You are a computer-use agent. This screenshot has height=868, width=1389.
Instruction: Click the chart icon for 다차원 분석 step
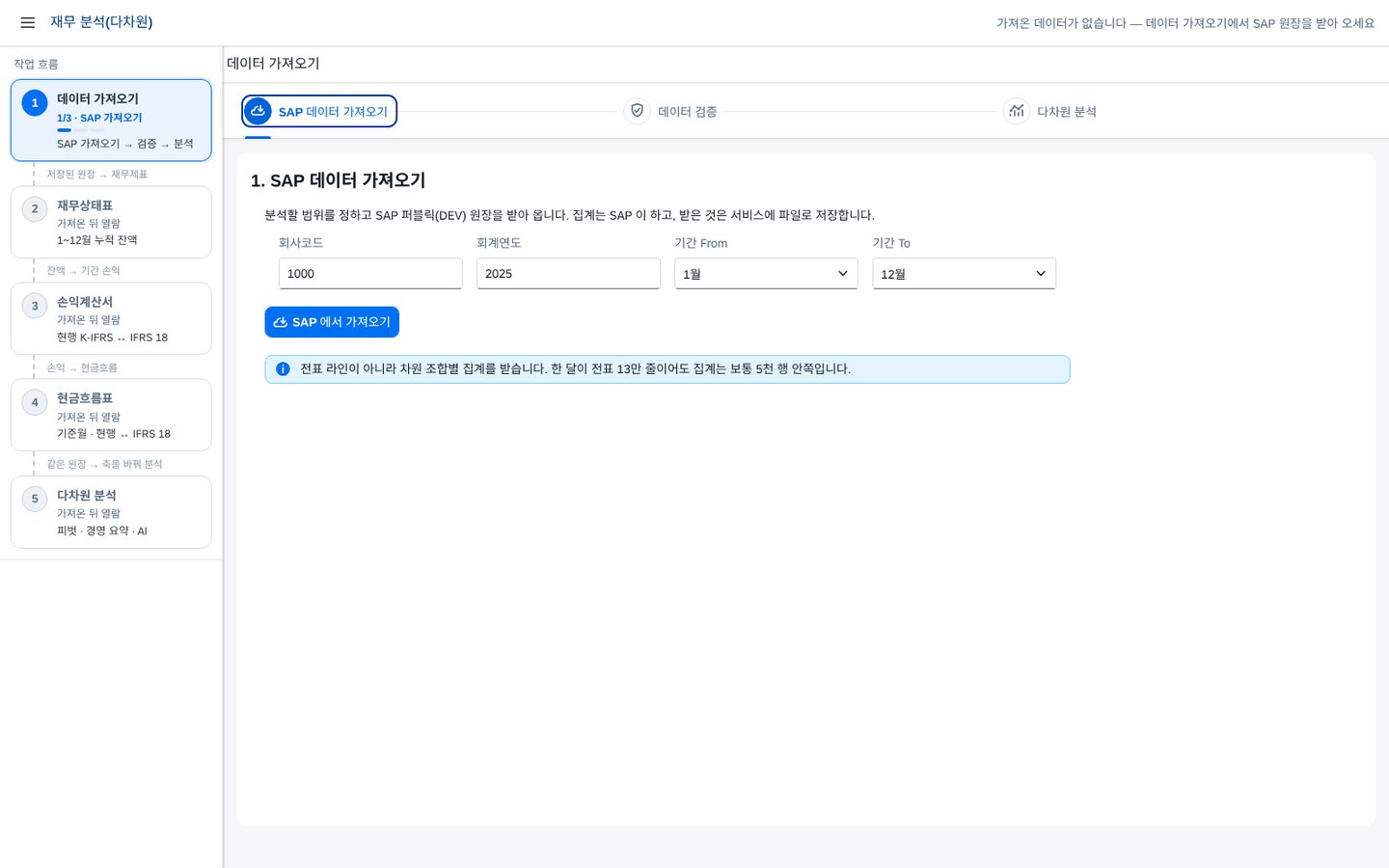click(x=1016, y=111)
